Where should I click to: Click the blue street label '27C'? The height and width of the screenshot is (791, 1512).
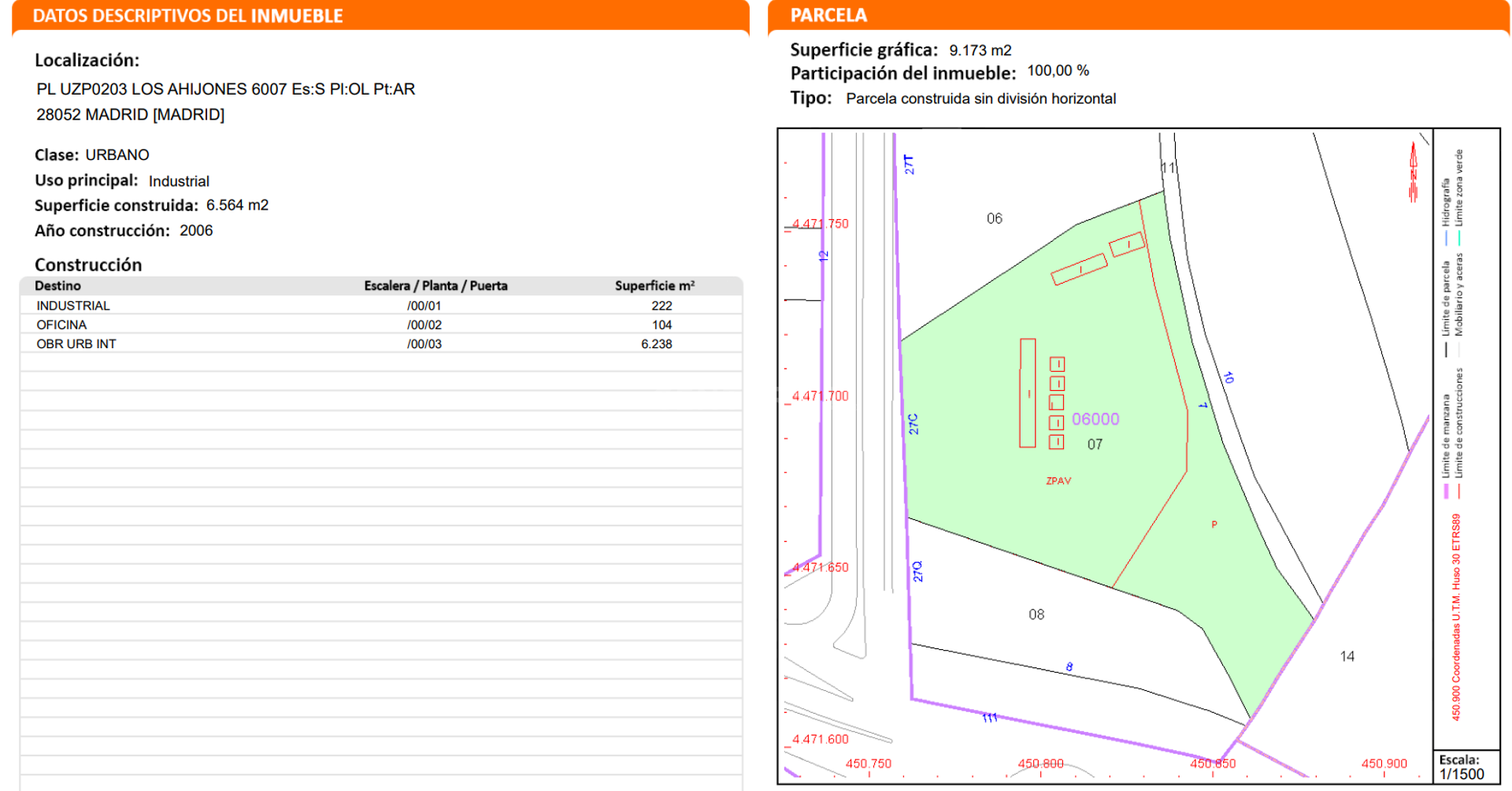913,424
